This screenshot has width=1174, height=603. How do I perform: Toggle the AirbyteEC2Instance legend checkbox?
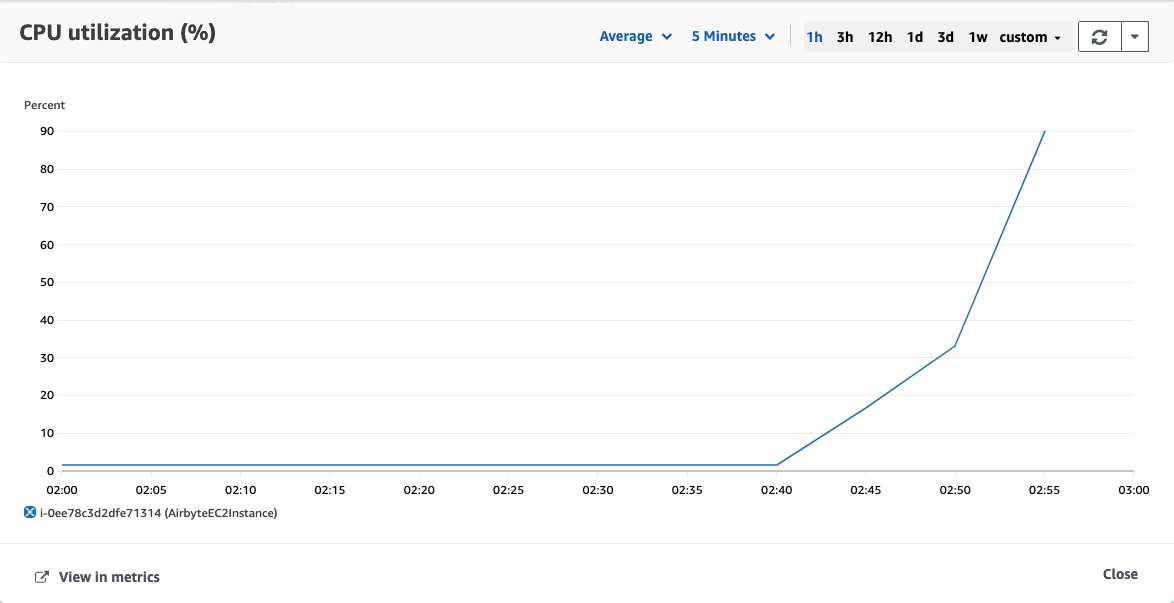tap(30, 513)
